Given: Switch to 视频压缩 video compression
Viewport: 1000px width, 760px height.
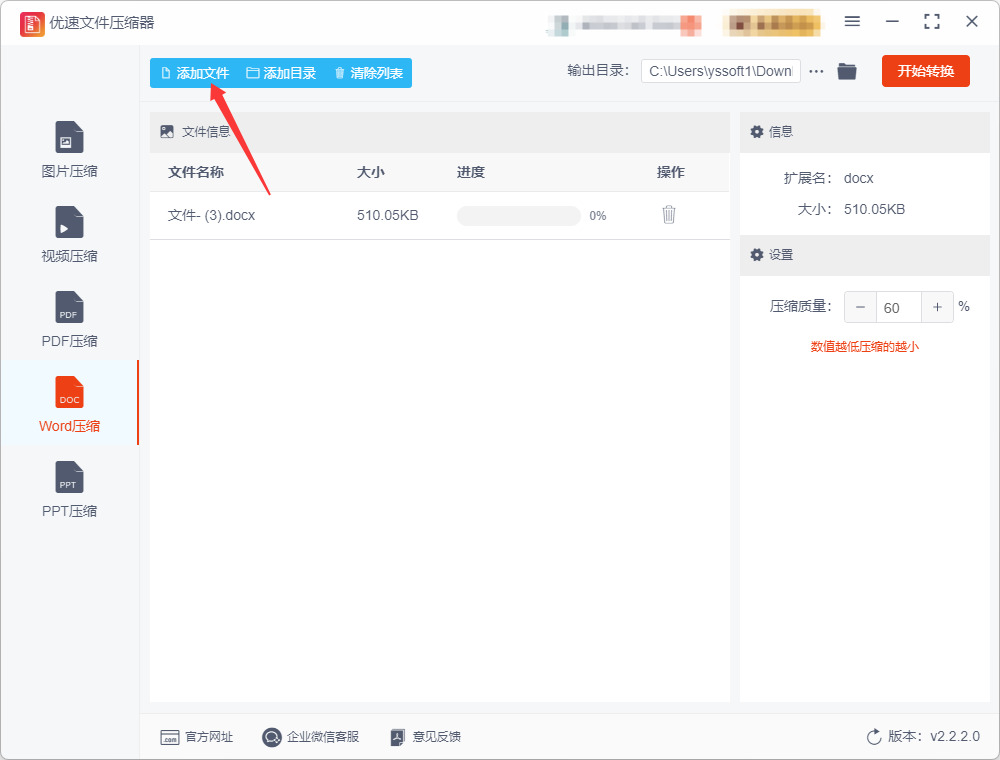Looking at the screenshot, I should [69, 234].
